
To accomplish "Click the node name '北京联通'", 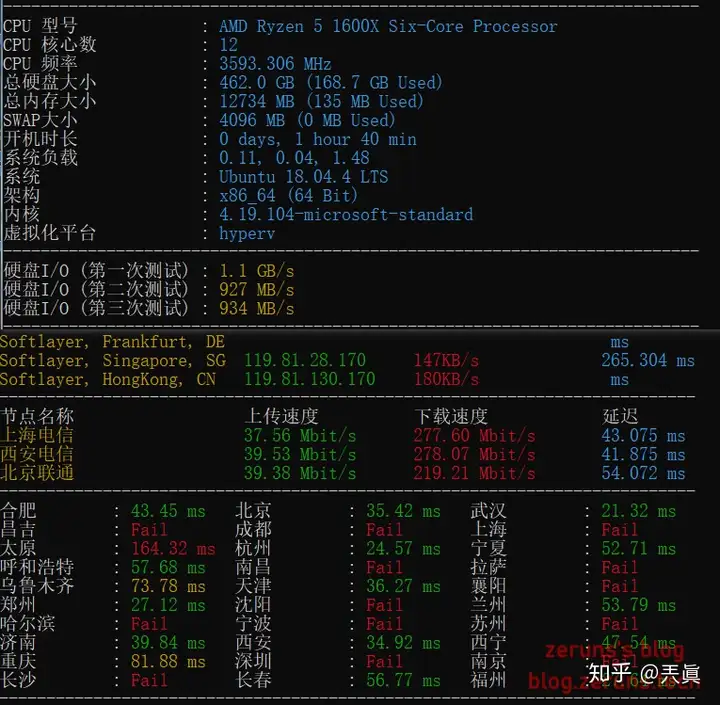I will [37, 473].
